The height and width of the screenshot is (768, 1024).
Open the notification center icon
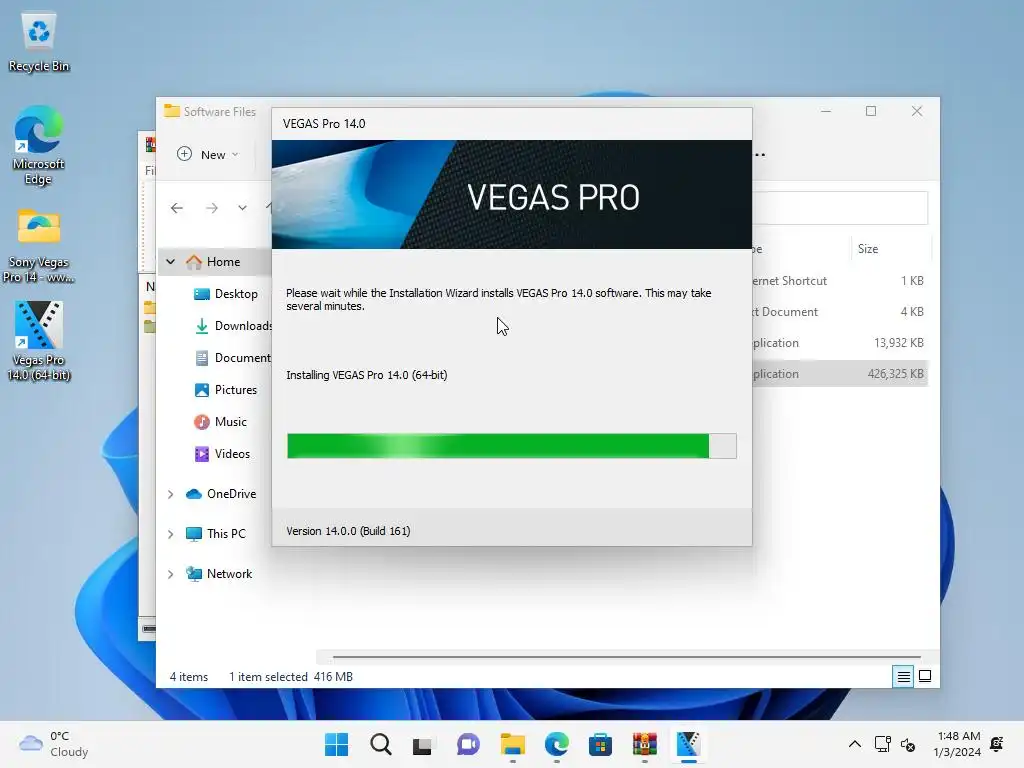pos(997,744)
